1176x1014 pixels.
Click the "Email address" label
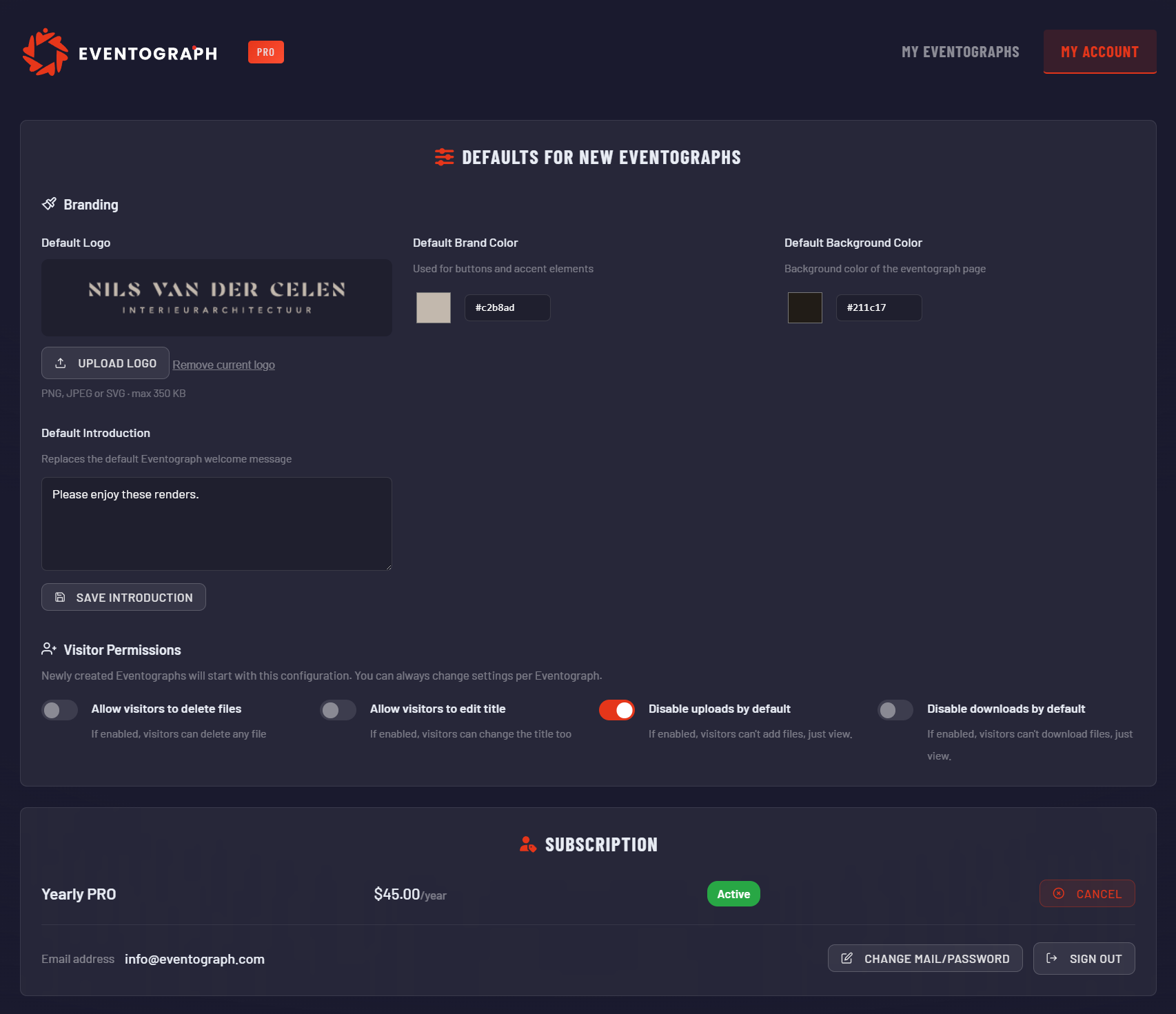pos(78,959)
